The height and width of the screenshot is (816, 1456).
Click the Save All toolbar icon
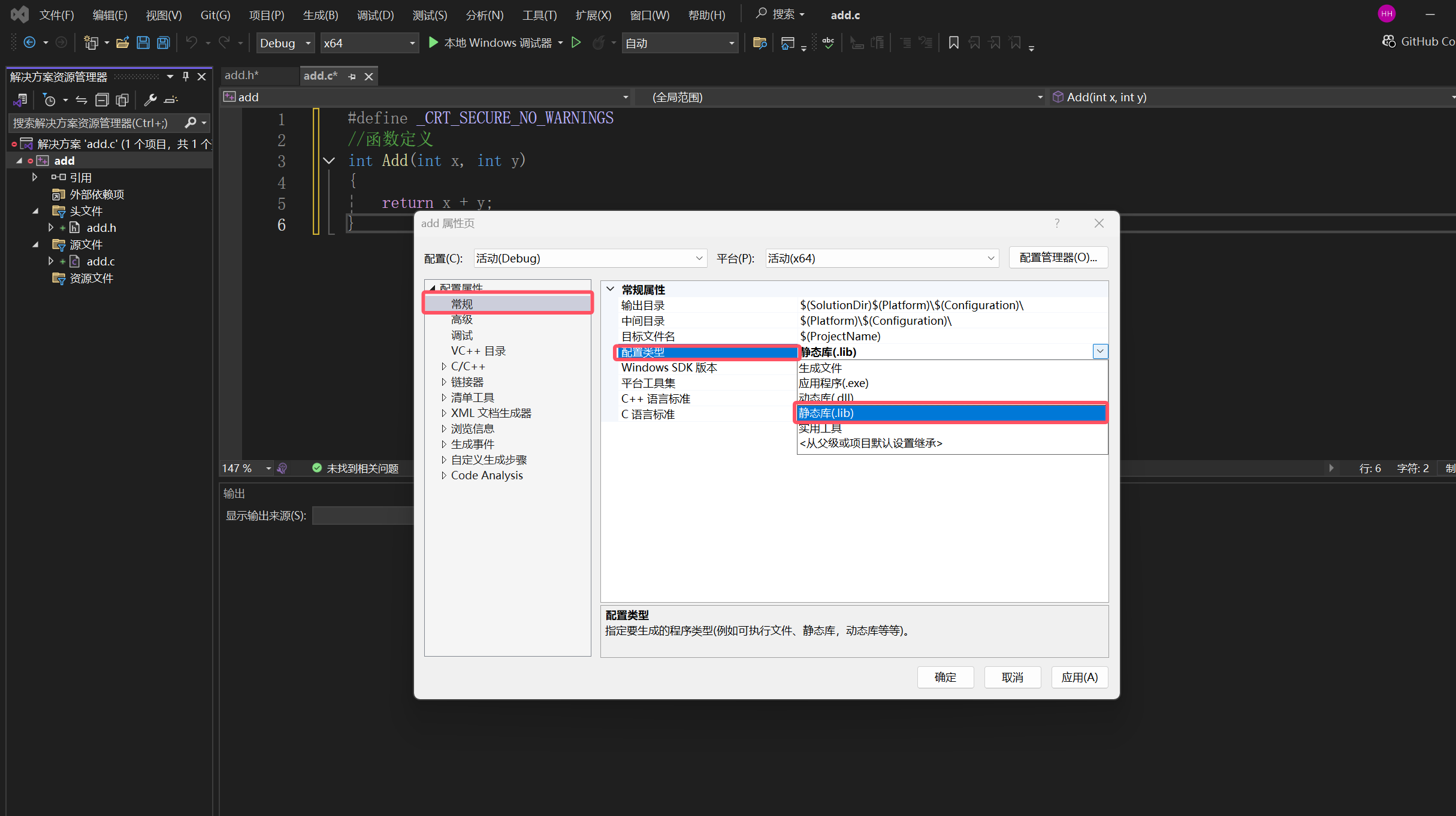163,43
